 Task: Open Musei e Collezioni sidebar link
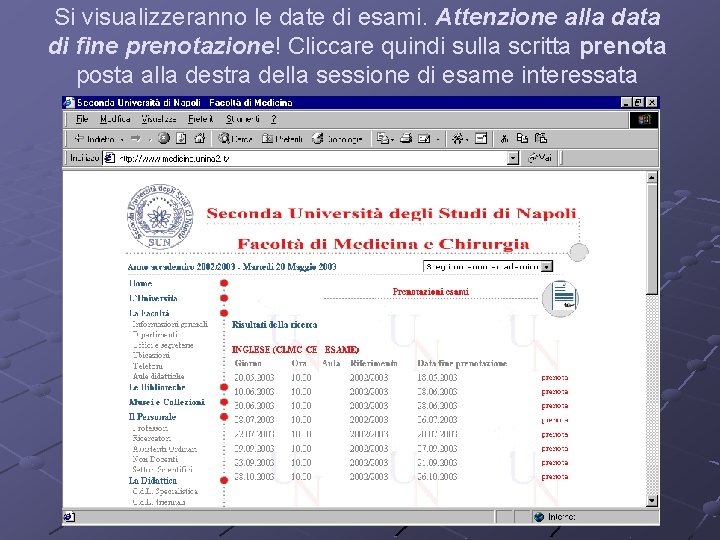point(167,402)
